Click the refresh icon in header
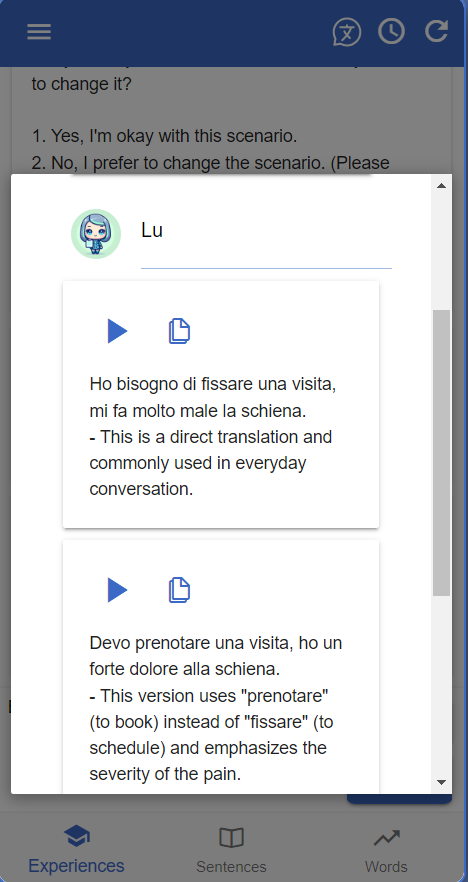This screenshot has width=468, height=882. (436, 32)
